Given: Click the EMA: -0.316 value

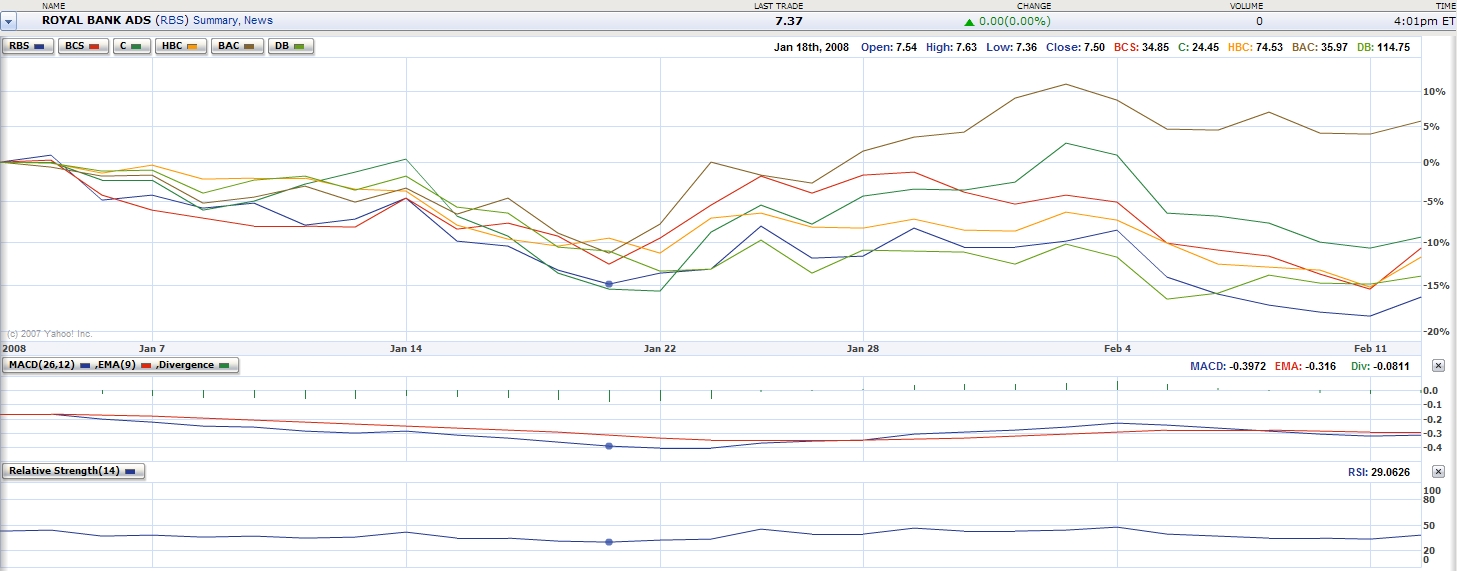Looking at the screenshot, I should click(x=1305, y=366).
